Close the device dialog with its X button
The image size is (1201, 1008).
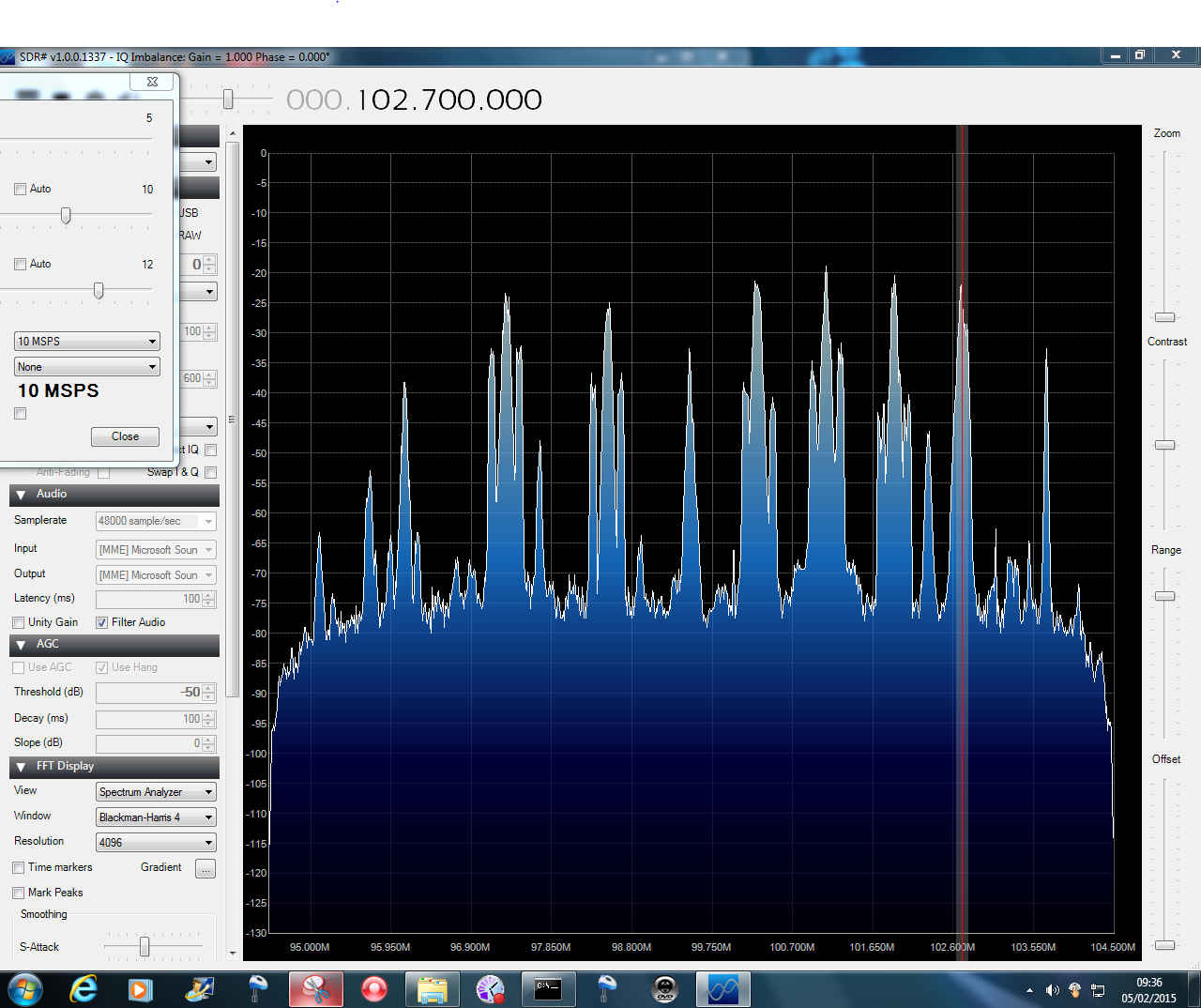click(152, 82)
